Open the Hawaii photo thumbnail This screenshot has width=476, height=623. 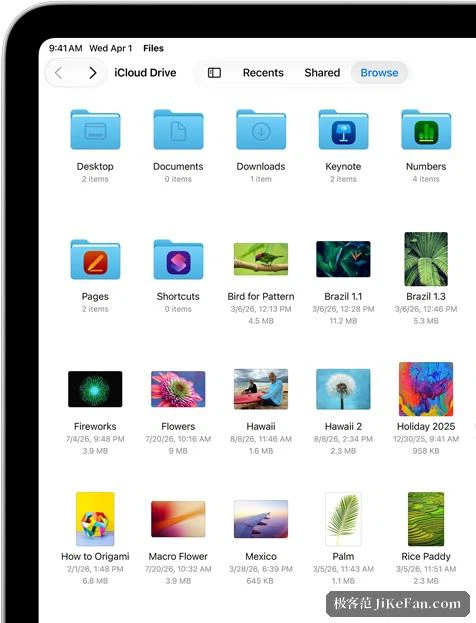(261, 389)
